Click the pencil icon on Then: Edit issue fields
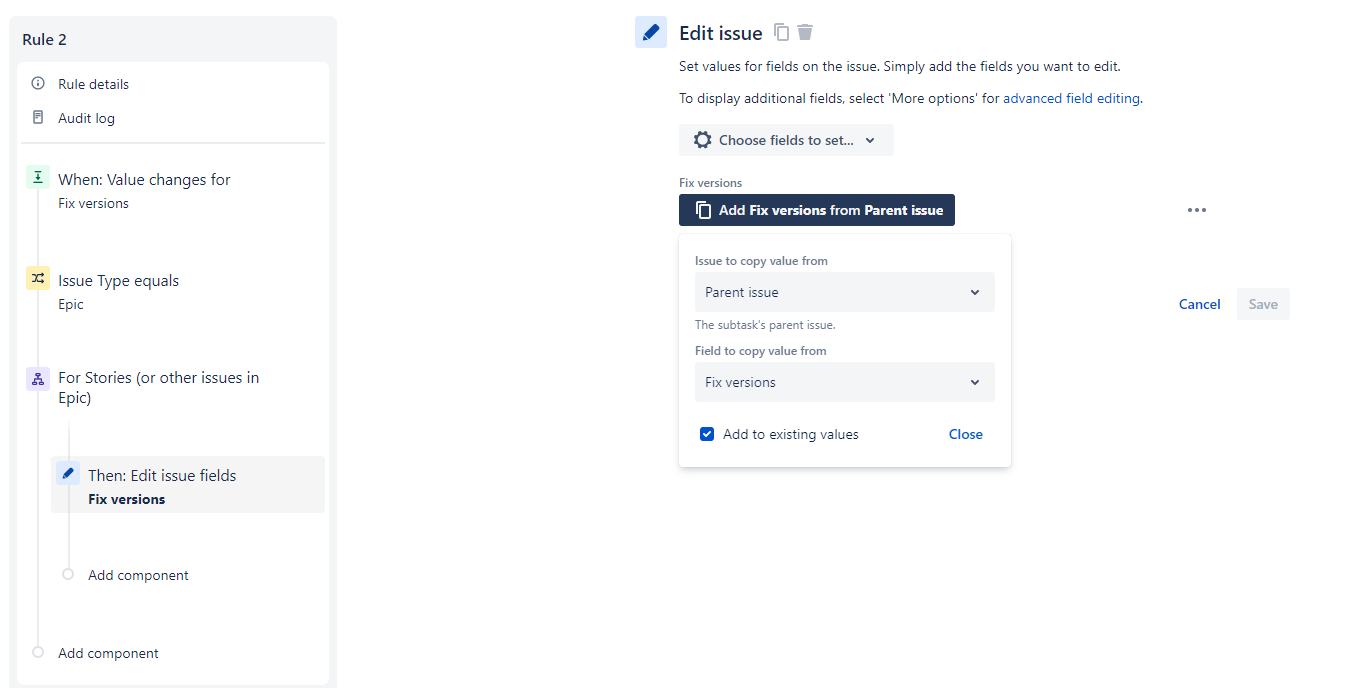Image resolution: width=1366 pixels, height=688 pixels. [x=68, y=474]
